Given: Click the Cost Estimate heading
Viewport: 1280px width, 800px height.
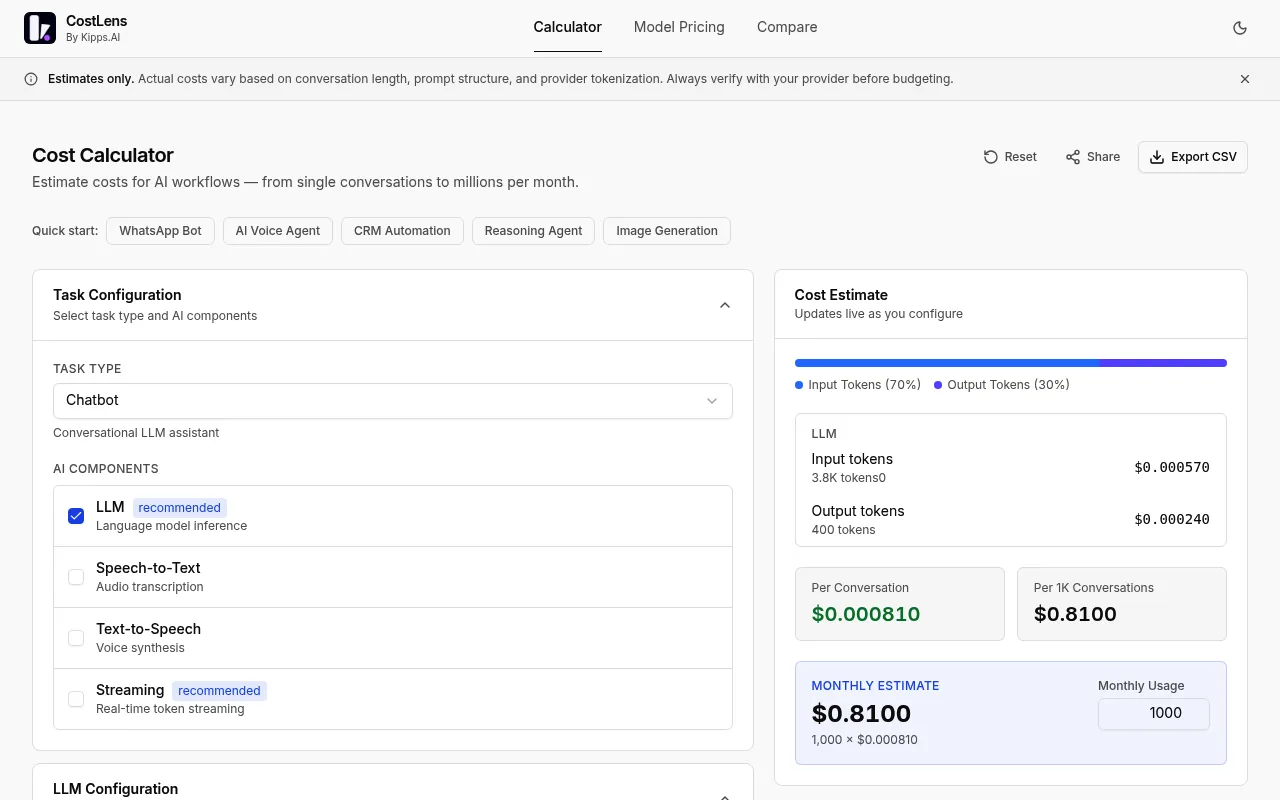Looking at the screenshot, I should (841, 295).
